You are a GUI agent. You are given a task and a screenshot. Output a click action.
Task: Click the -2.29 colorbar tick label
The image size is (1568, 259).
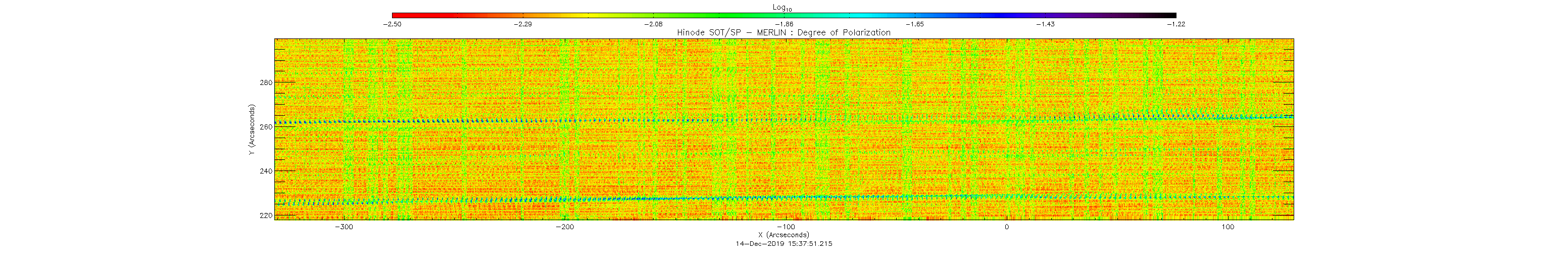point(523,24)
